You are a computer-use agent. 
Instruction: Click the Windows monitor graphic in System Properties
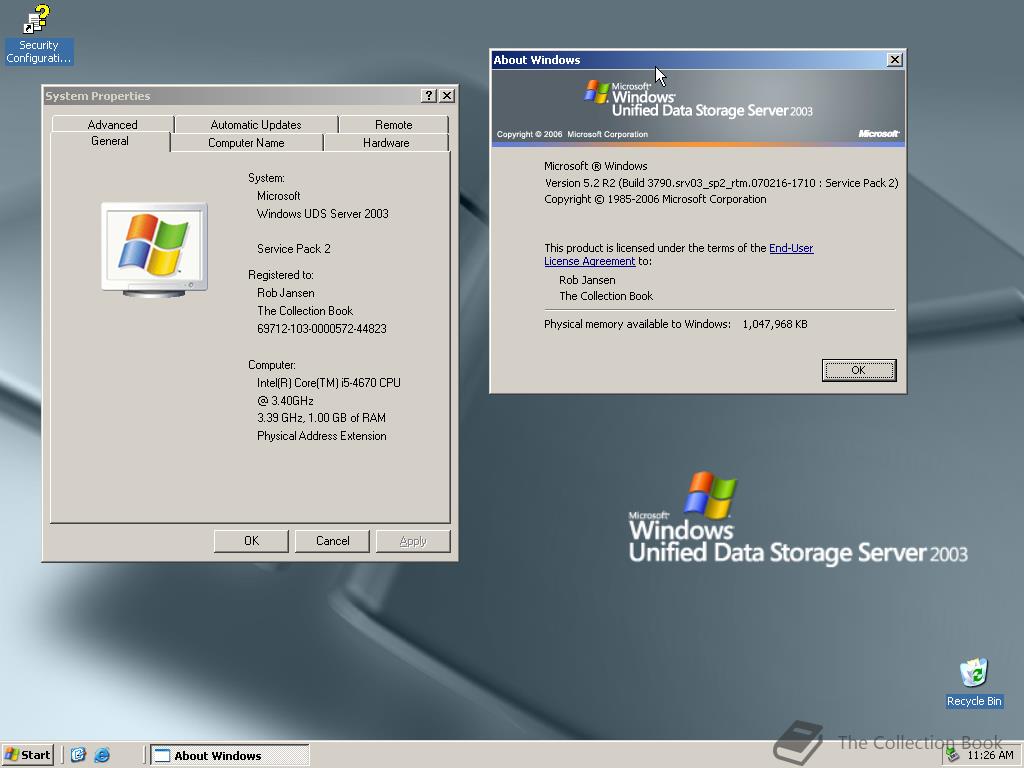coord(153,250)
